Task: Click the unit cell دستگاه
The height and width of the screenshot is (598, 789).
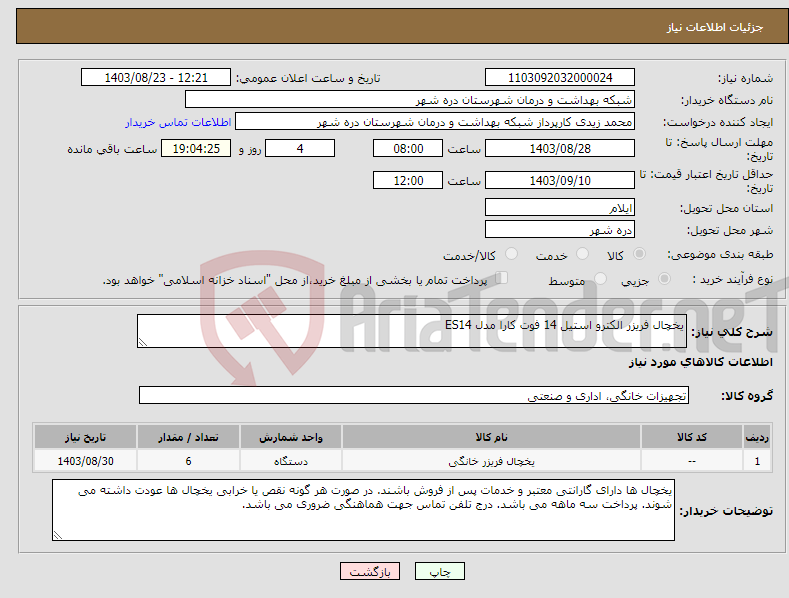Action: tap(291, 461)
